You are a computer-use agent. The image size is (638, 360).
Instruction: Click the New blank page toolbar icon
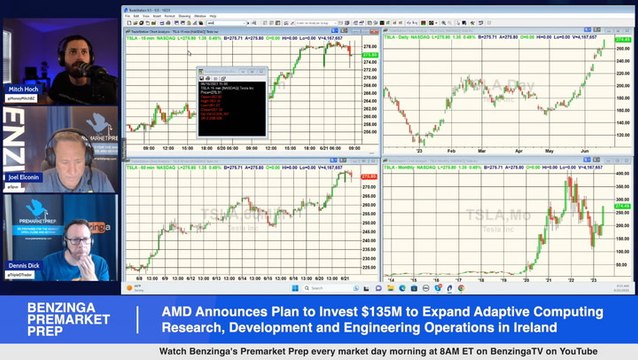pos(129,23)
